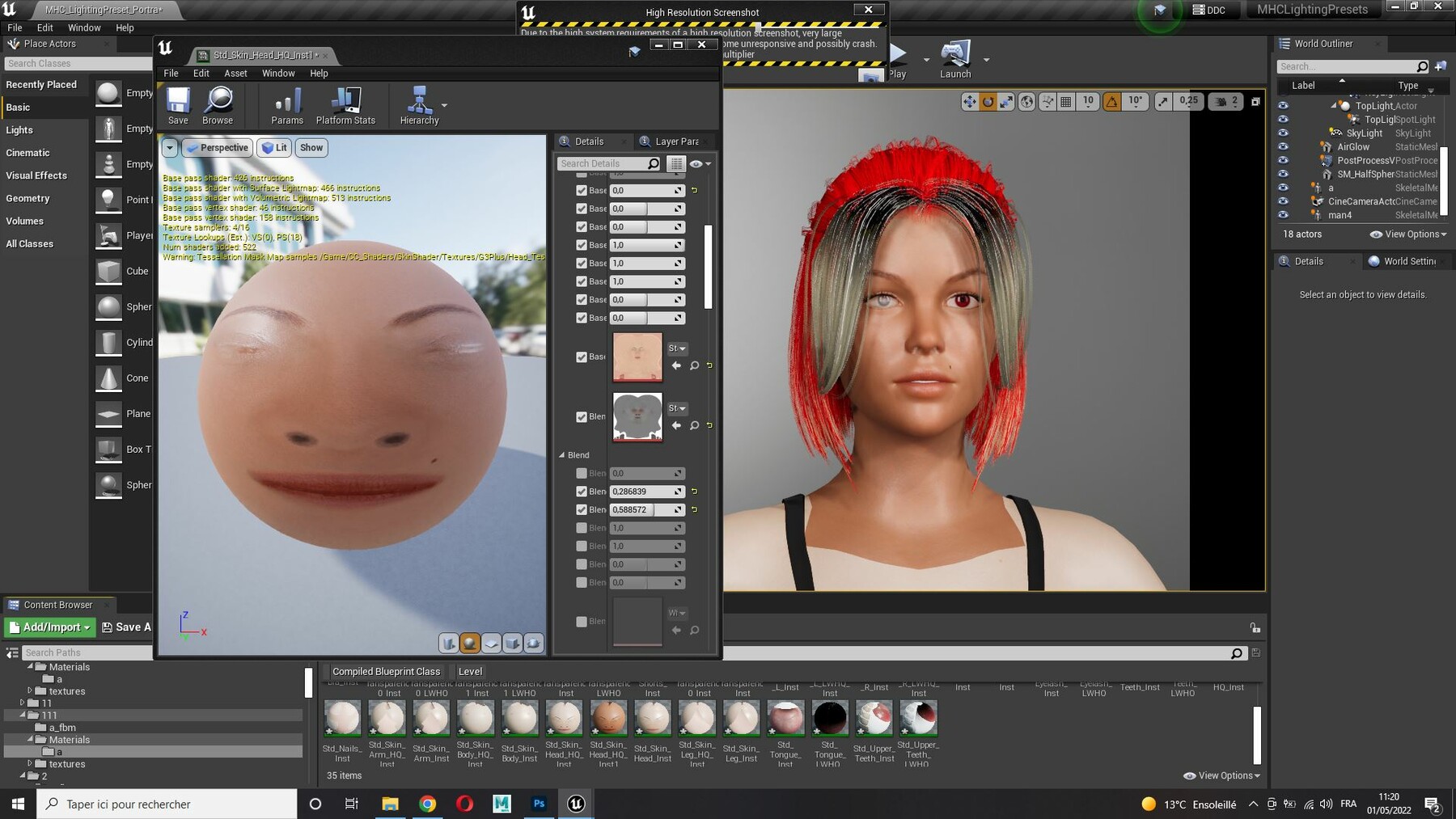Set preview mesh to plane primitive
The height and width of the screenshot is (819, 1456).
(x=491, y=643)
